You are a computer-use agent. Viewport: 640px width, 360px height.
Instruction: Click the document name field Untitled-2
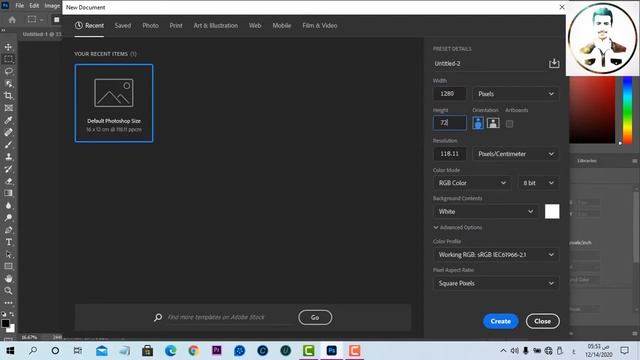click(489, 64)
